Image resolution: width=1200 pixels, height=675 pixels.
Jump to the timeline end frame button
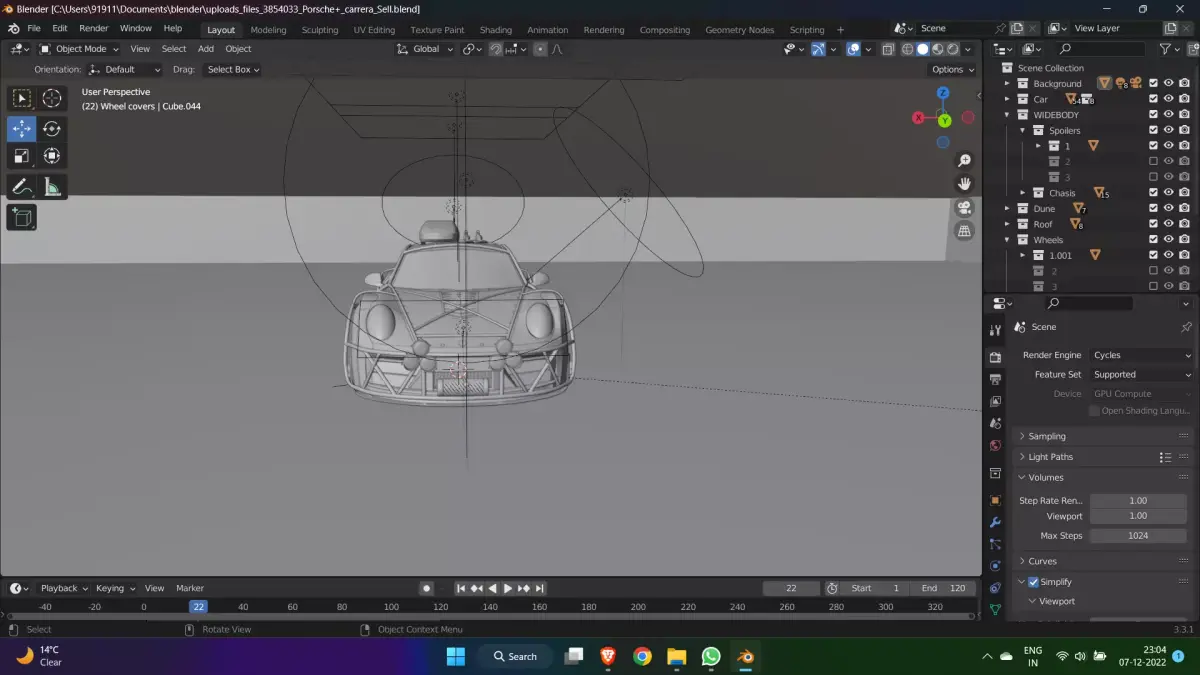(x=540, y=588)
